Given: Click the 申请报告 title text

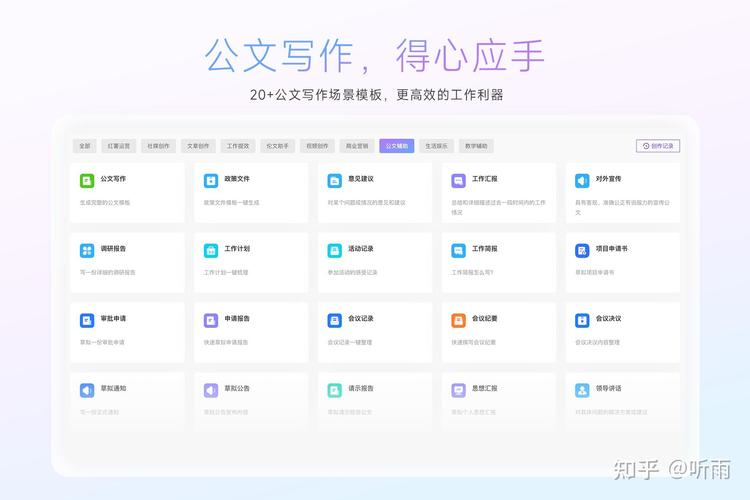Looking at the screenshot, I should click(237, 319).
